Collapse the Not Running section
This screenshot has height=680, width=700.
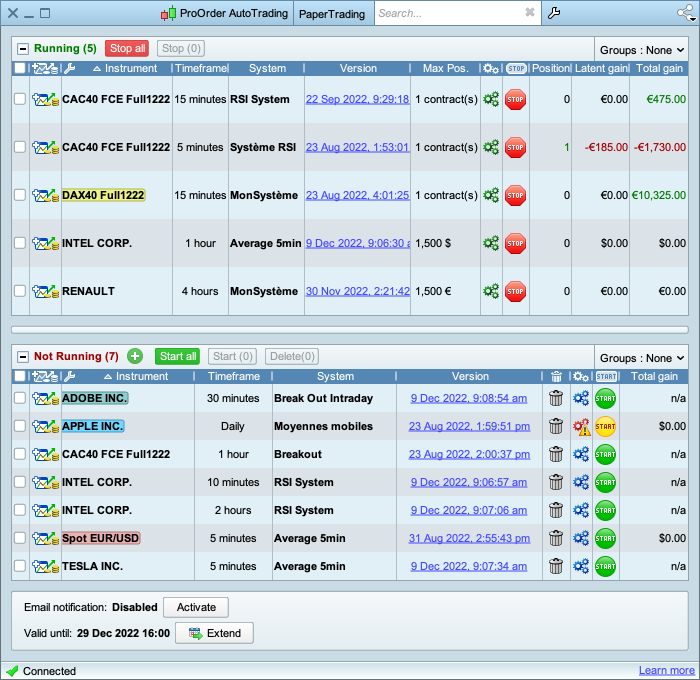(22, 356)
